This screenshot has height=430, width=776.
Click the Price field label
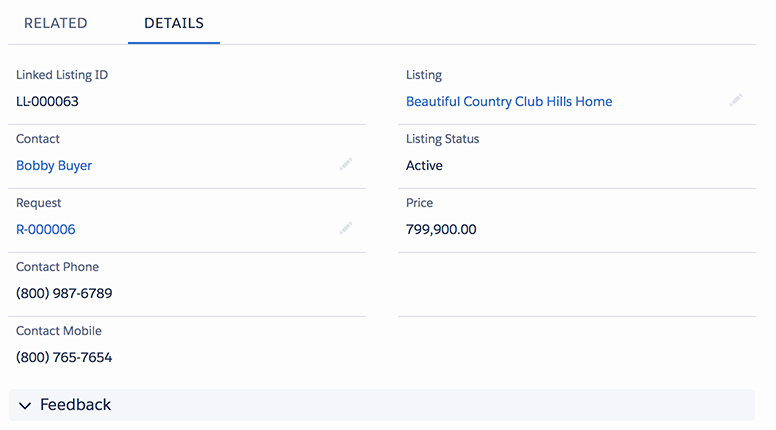[x=419, y=203]
